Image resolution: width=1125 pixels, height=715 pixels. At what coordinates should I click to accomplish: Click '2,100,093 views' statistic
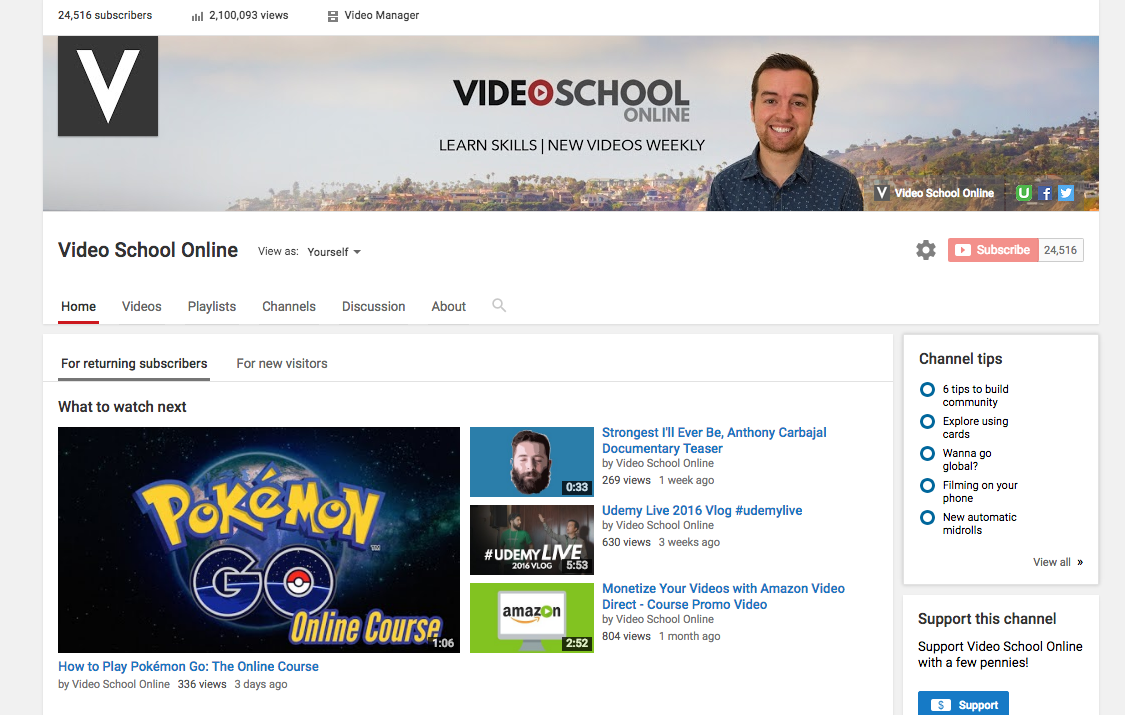pos(248,15)
